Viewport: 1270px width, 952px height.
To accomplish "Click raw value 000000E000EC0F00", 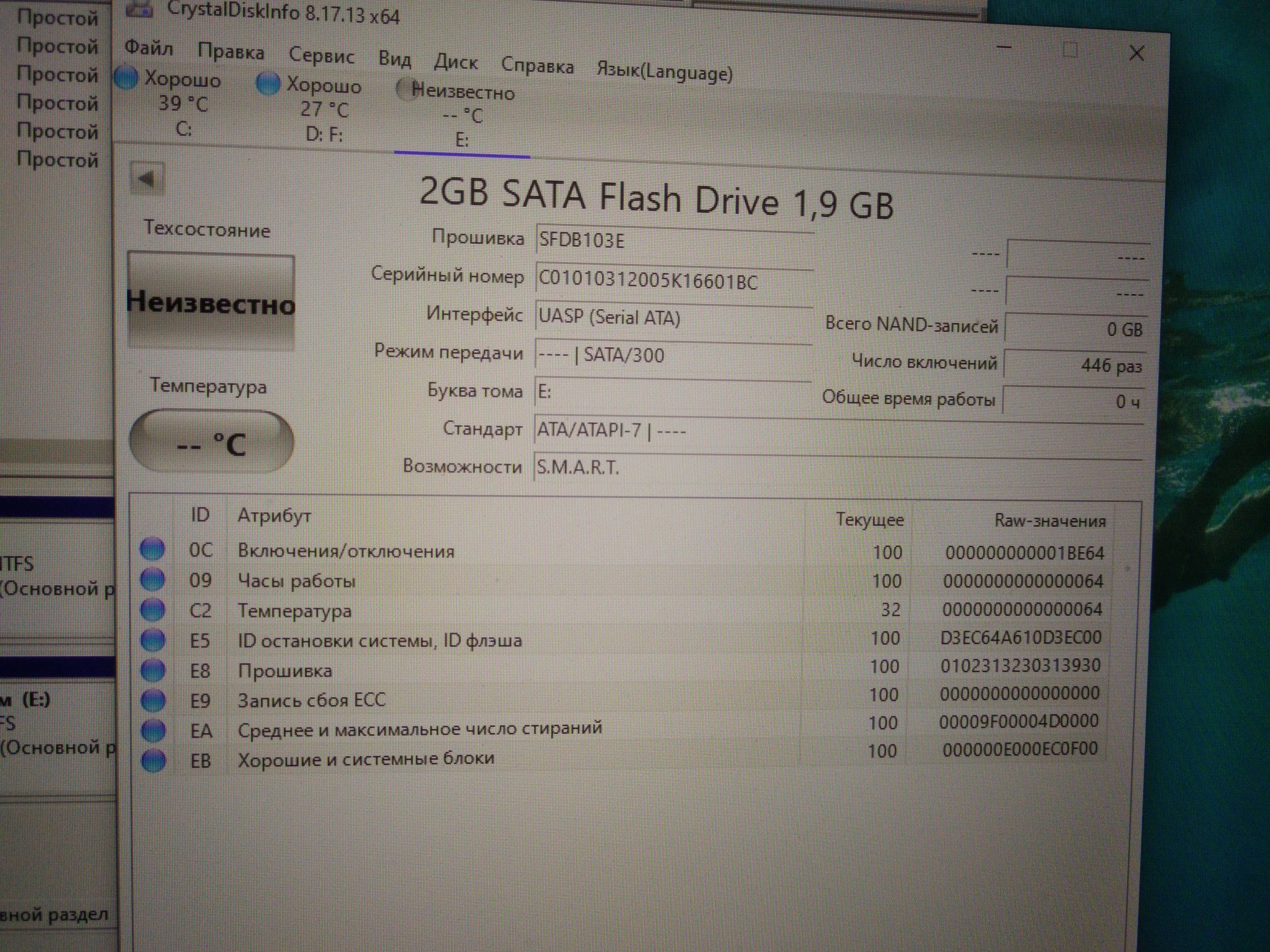I will tap(1020, 749).
